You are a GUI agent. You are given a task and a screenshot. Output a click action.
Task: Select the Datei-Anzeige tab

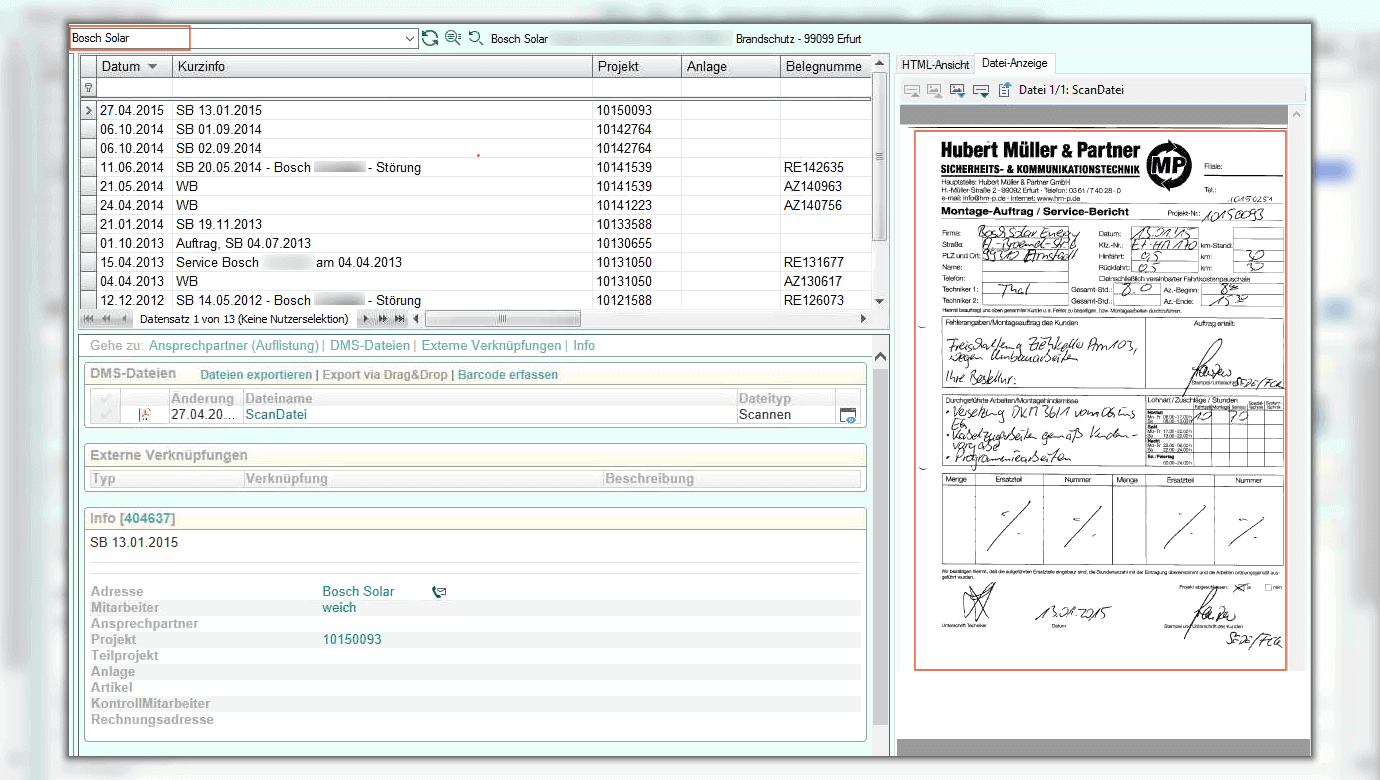1014,63
